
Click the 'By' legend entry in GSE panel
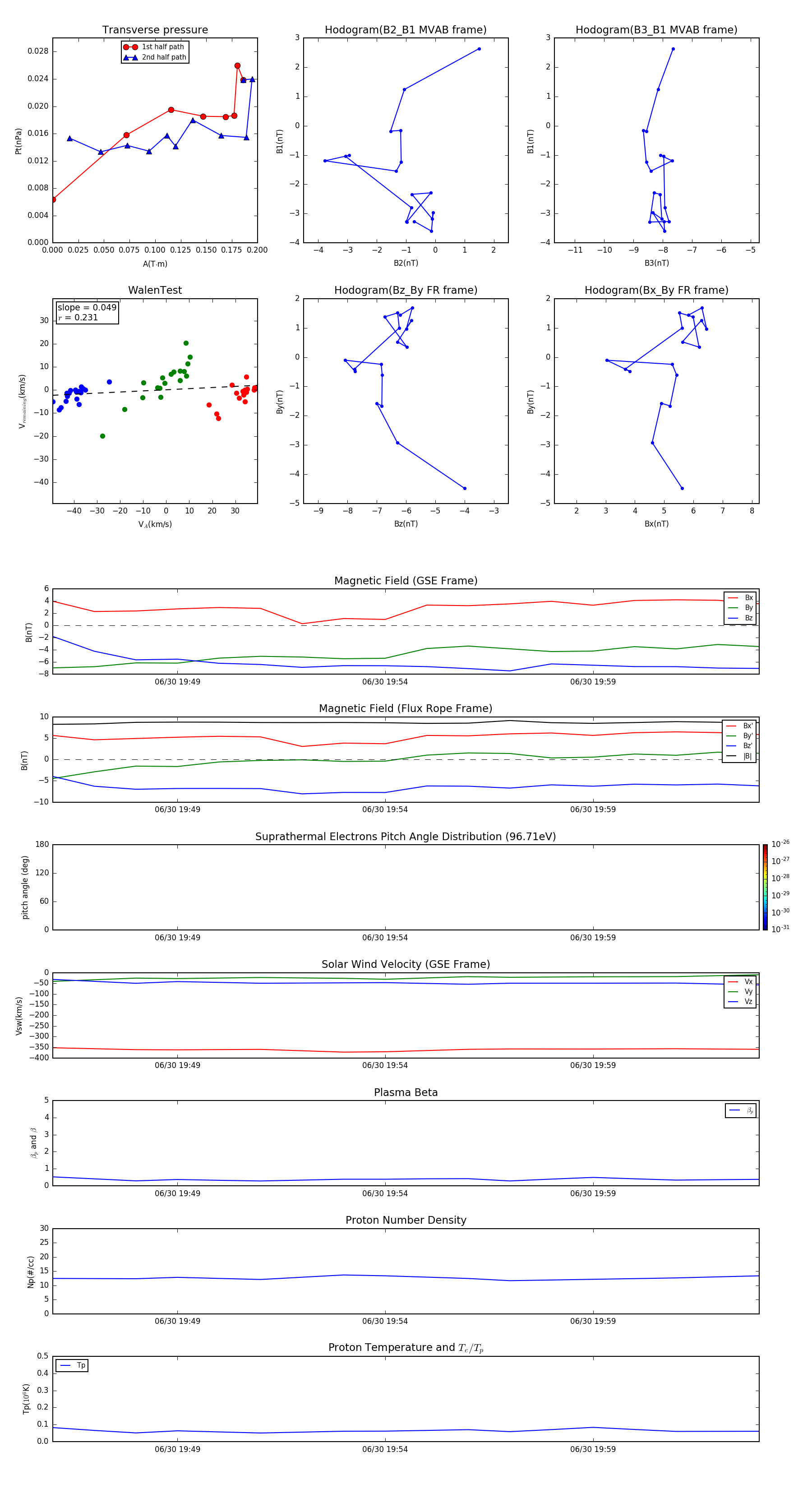(x=740, y=607)
